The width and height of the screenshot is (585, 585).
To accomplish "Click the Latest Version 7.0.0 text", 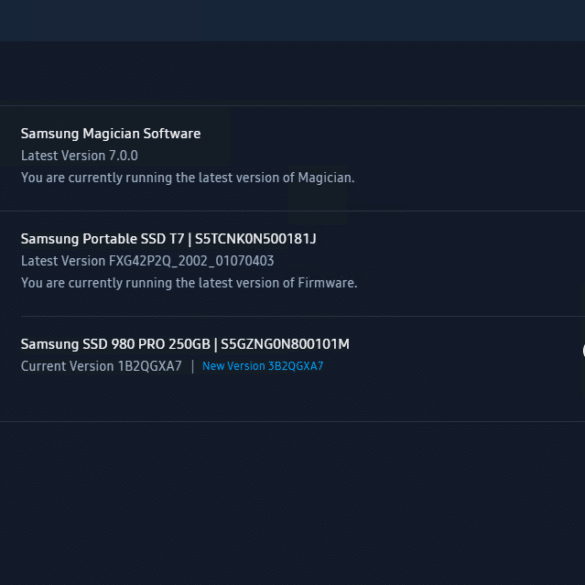I will coord(79,156).
